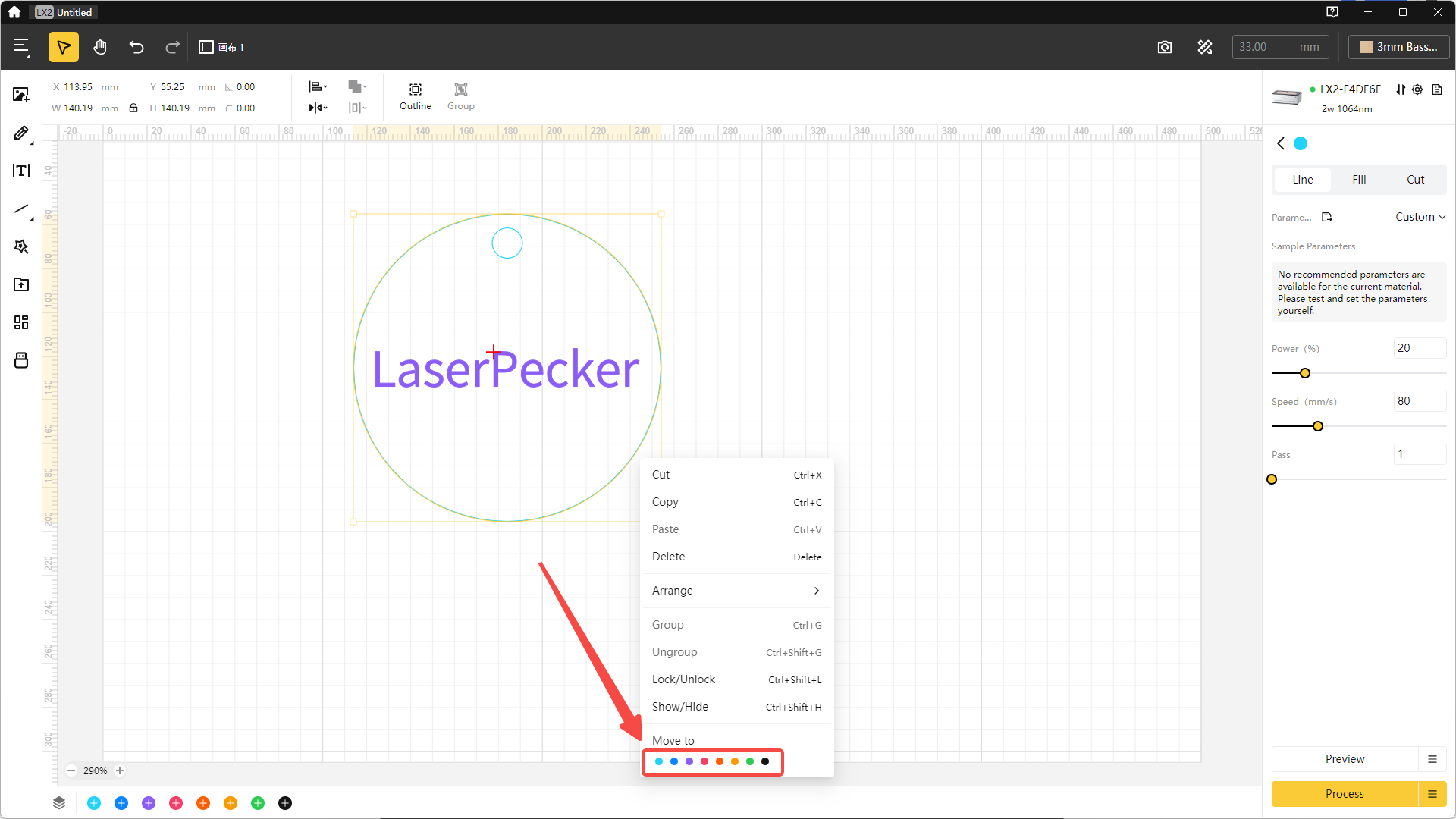Viewport: 1456px width, 819px height.
Task: Choose Copy from the context menu
Action: [736, 502]
